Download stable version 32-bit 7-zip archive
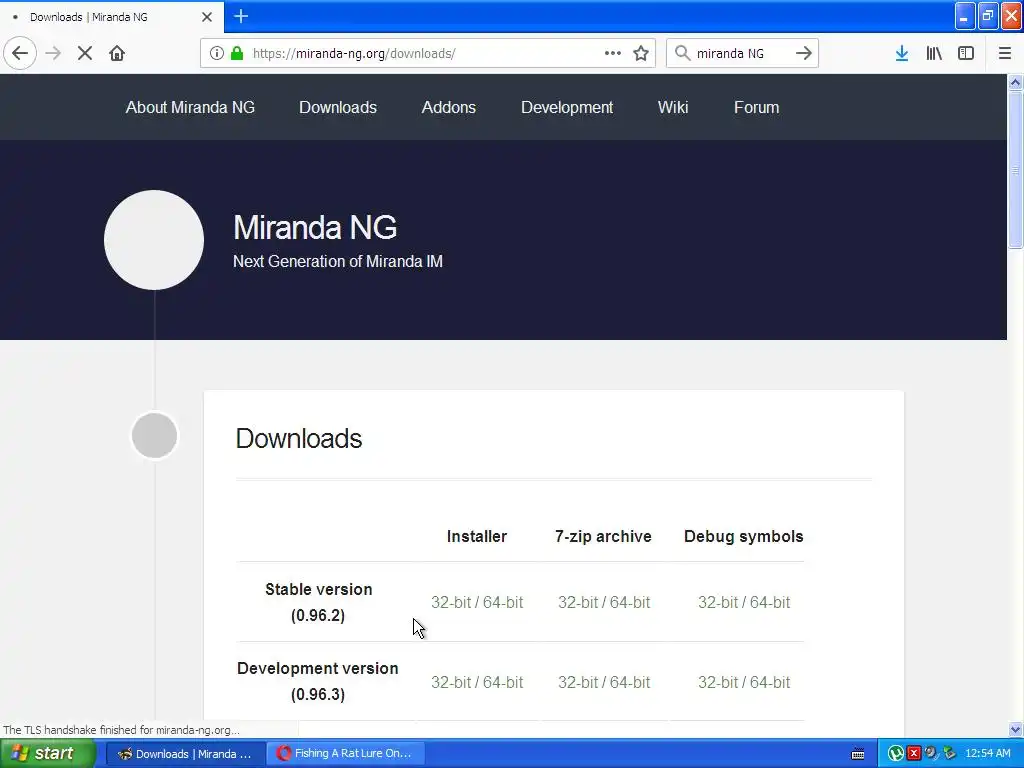Viewport: 1024px width, 768px height. (578, 602)
